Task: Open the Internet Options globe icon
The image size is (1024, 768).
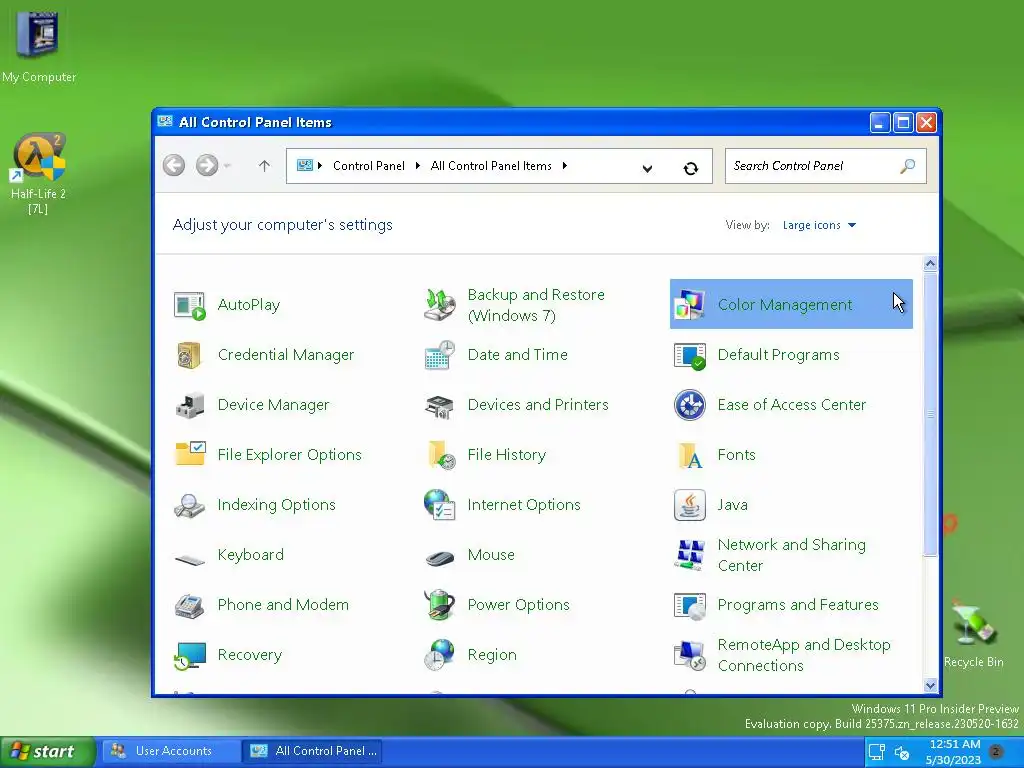Action: (x=440, y=505)
